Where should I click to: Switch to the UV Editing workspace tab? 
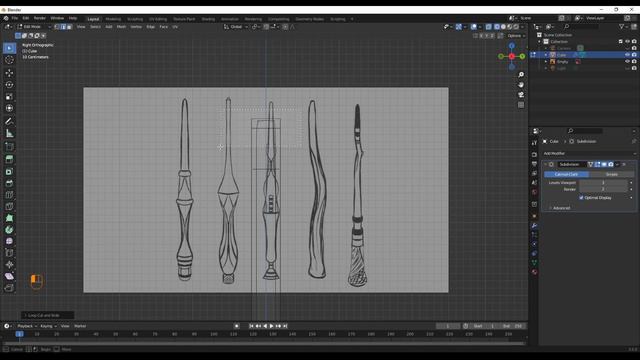(x=158, y=19)
